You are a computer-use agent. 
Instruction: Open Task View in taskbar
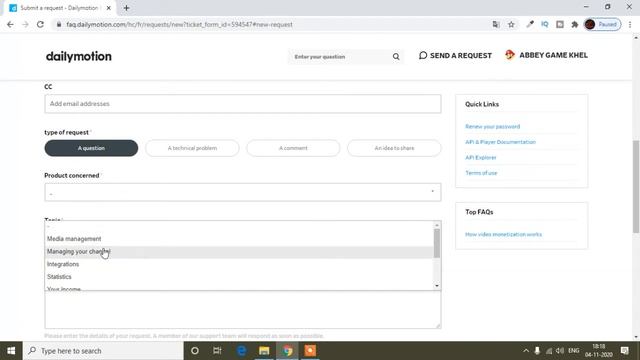coord(217,351)
